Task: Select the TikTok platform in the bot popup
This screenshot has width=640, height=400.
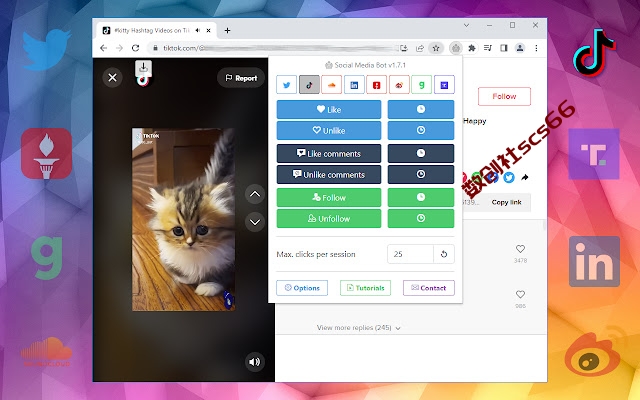Action: [309, 85]
